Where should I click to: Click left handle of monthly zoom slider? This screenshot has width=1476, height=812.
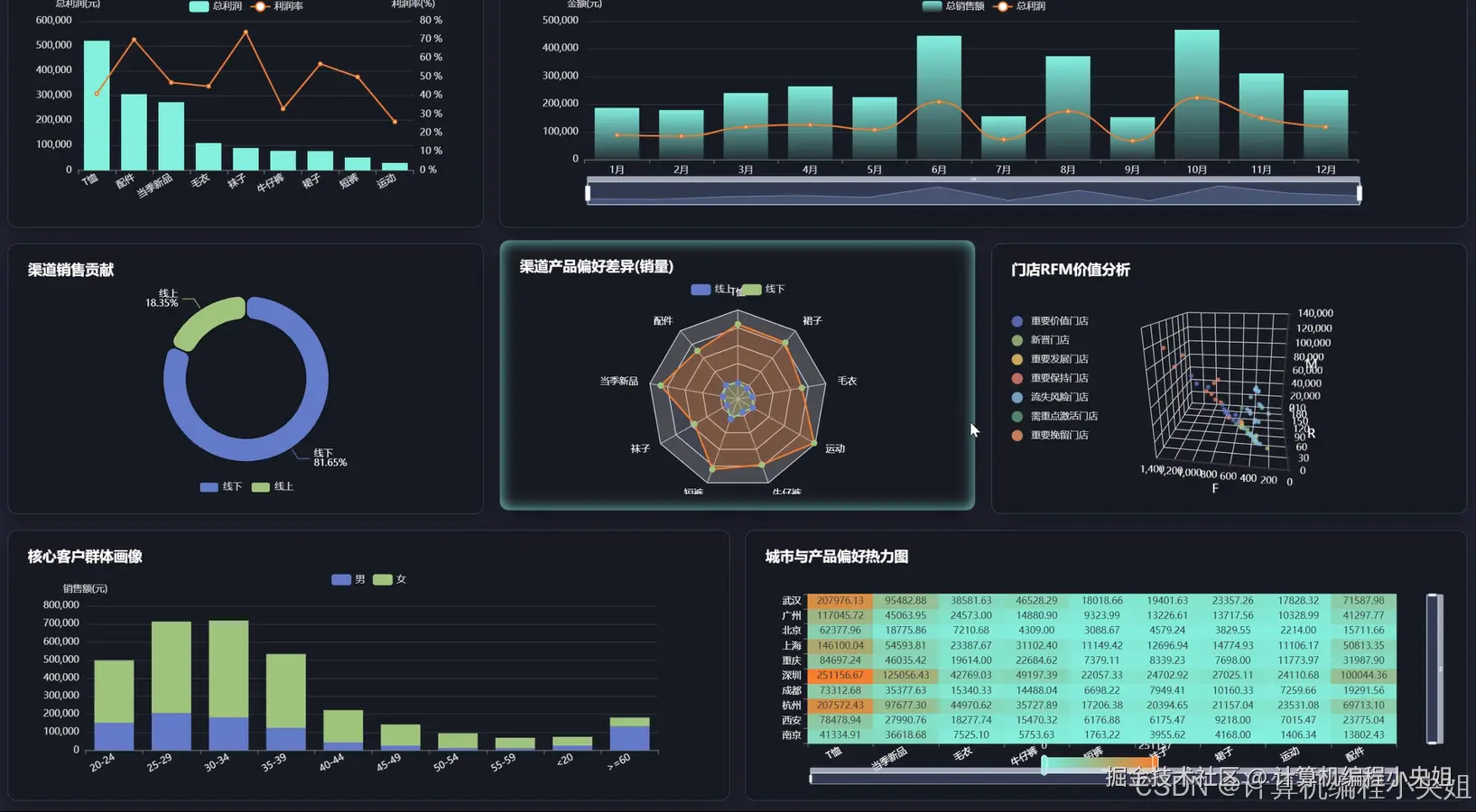tap(588, 192)
